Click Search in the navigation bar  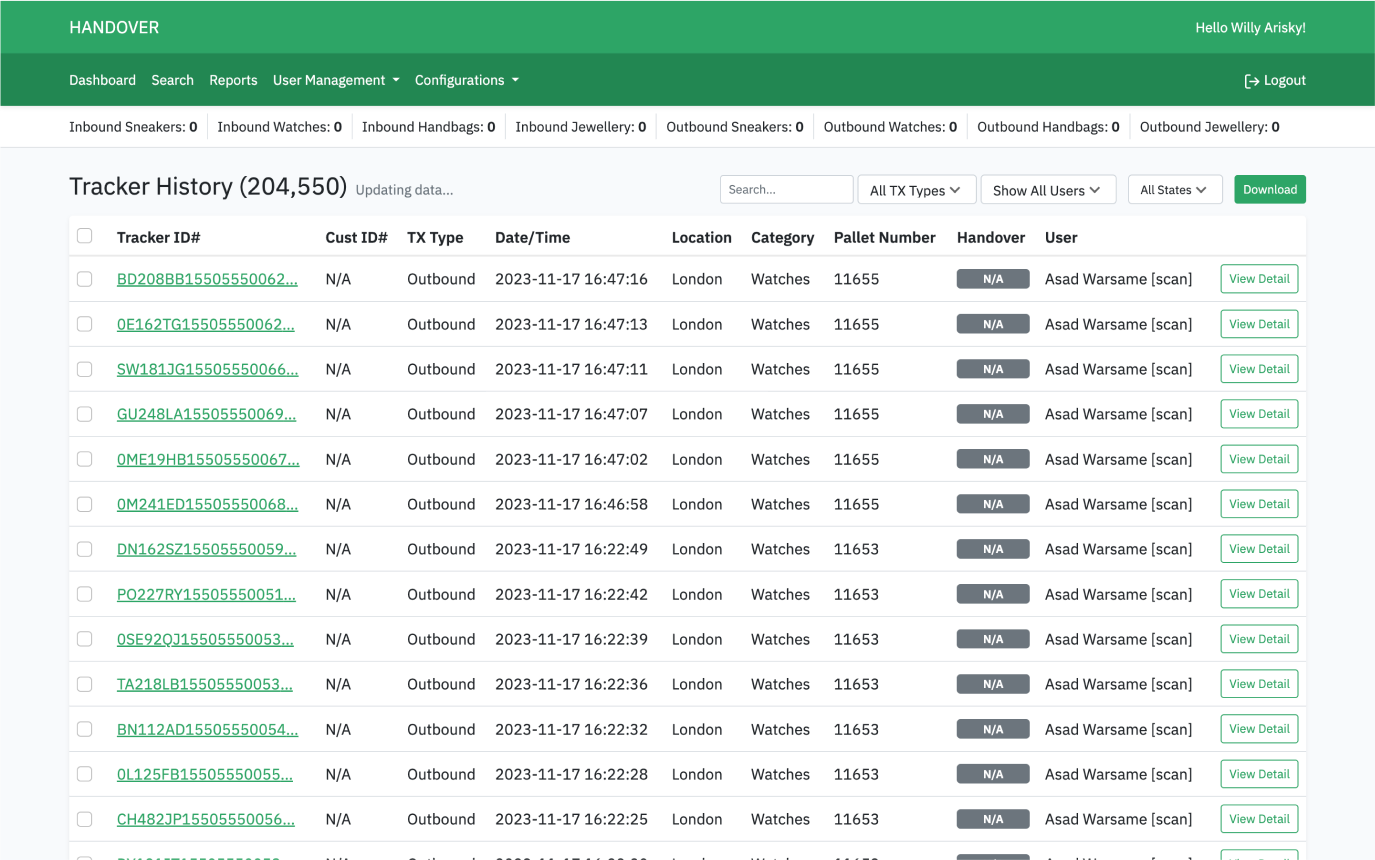point(172,80)
